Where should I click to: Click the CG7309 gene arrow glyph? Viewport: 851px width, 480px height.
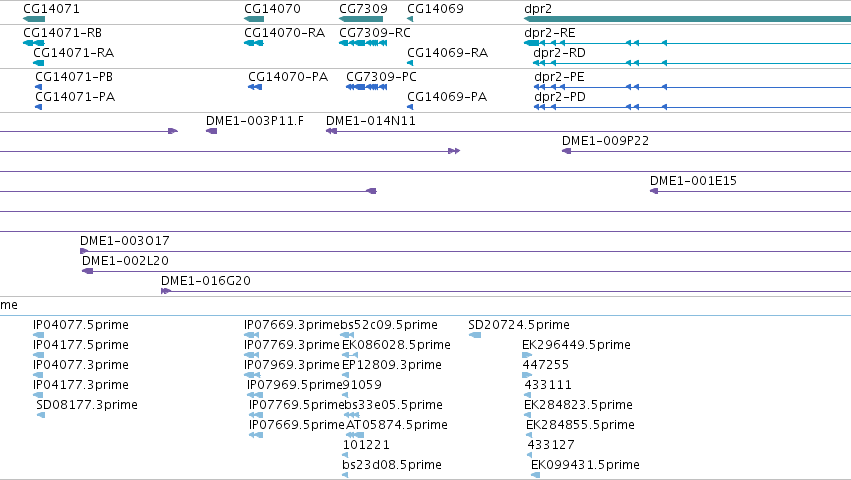click(x=361, y=19)
